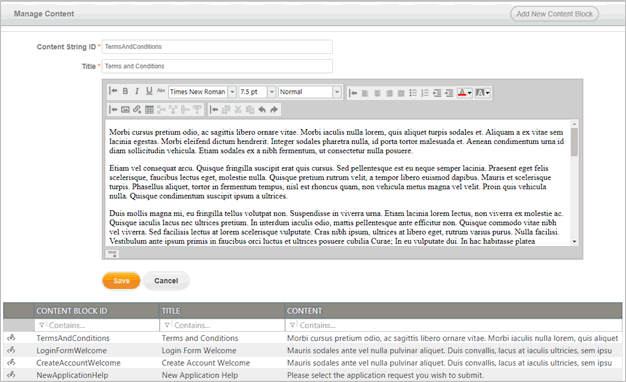This screenshot has width=626, height=382.
Task: Toggle strikethrough formatting in editor toolbar
Action: point(161,91)
